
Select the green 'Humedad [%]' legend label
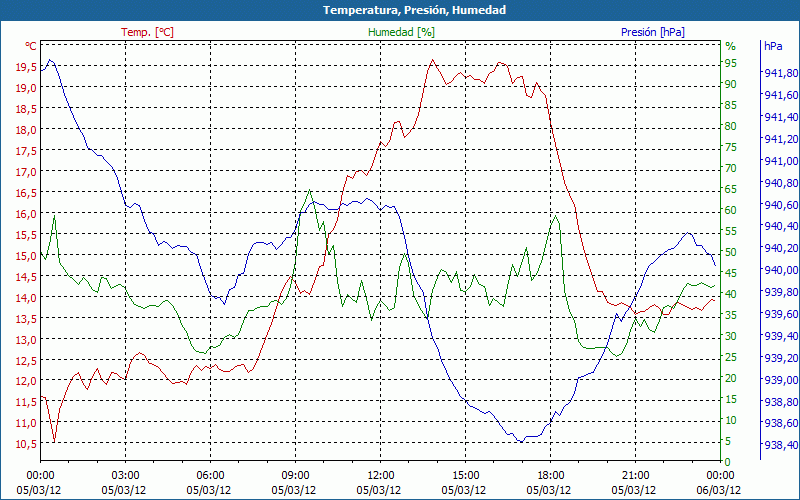point(401,32)
